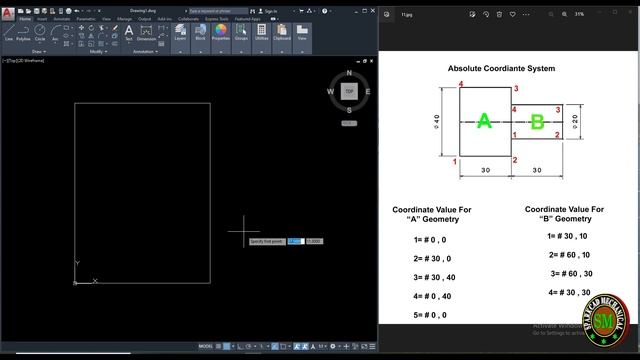Click the WCS label below ViewCube

pyautogui.click(x=349, y=123)
